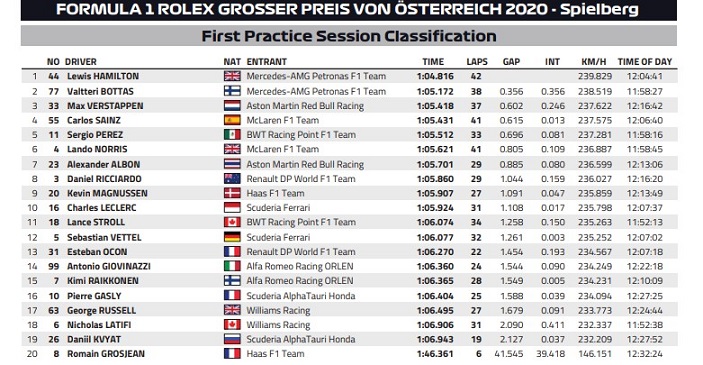The width and height of the screenshot is (703, 365).
Task: Click the Spanish flag next to Carlos Sainz
Action: click(232, 120)
